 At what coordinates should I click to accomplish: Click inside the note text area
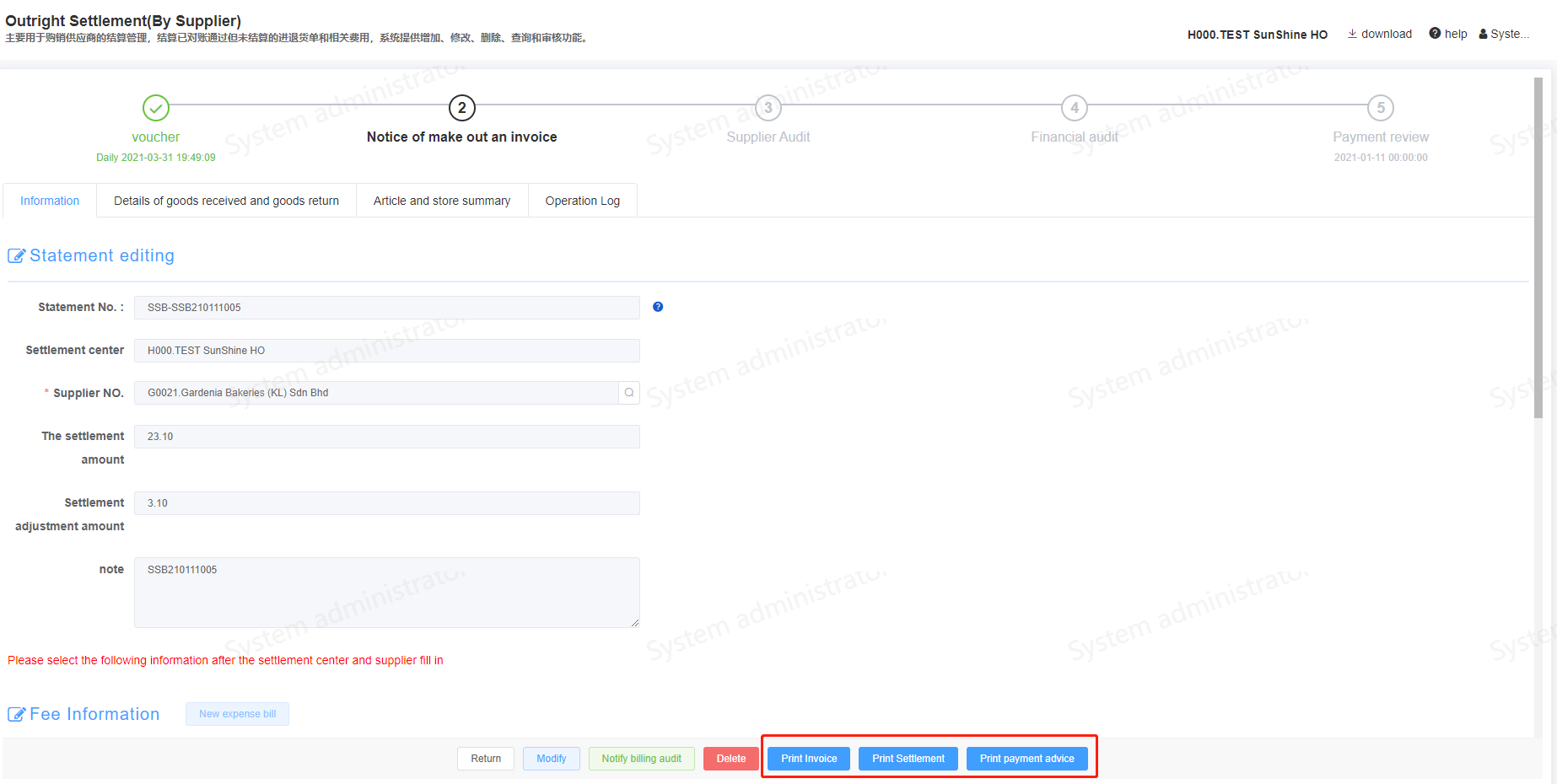pyautogui.click(x=387, y=593)
